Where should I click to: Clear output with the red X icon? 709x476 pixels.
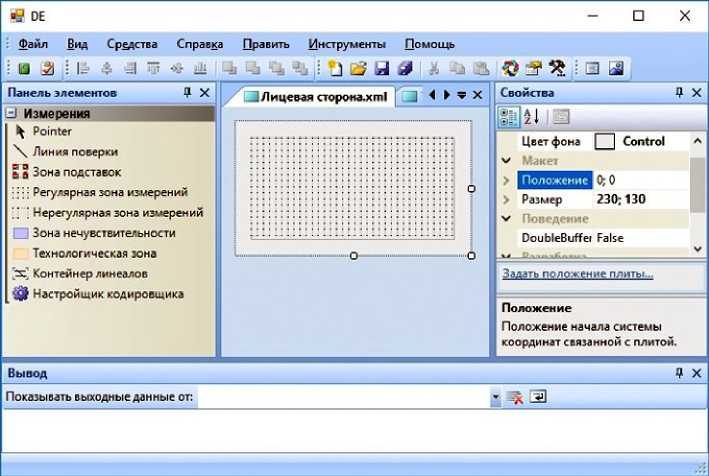515,397
